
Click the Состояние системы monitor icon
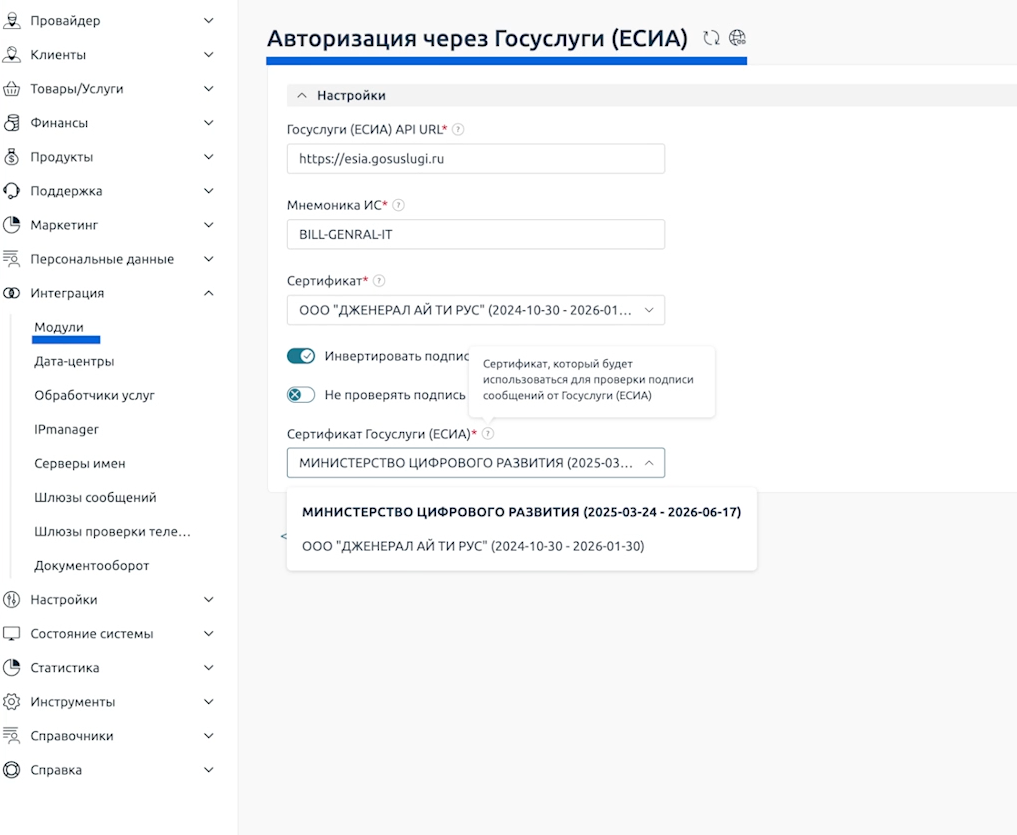tap(12, 634)
